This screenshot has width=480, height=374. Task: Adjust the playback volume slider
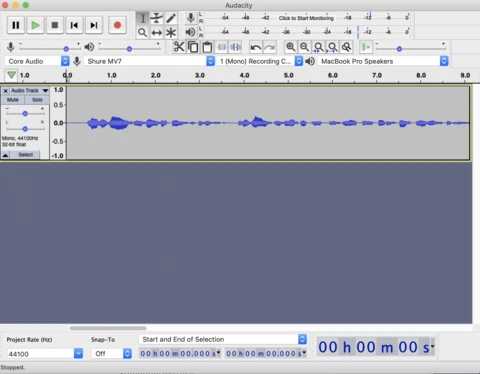[x=129, y=48]
